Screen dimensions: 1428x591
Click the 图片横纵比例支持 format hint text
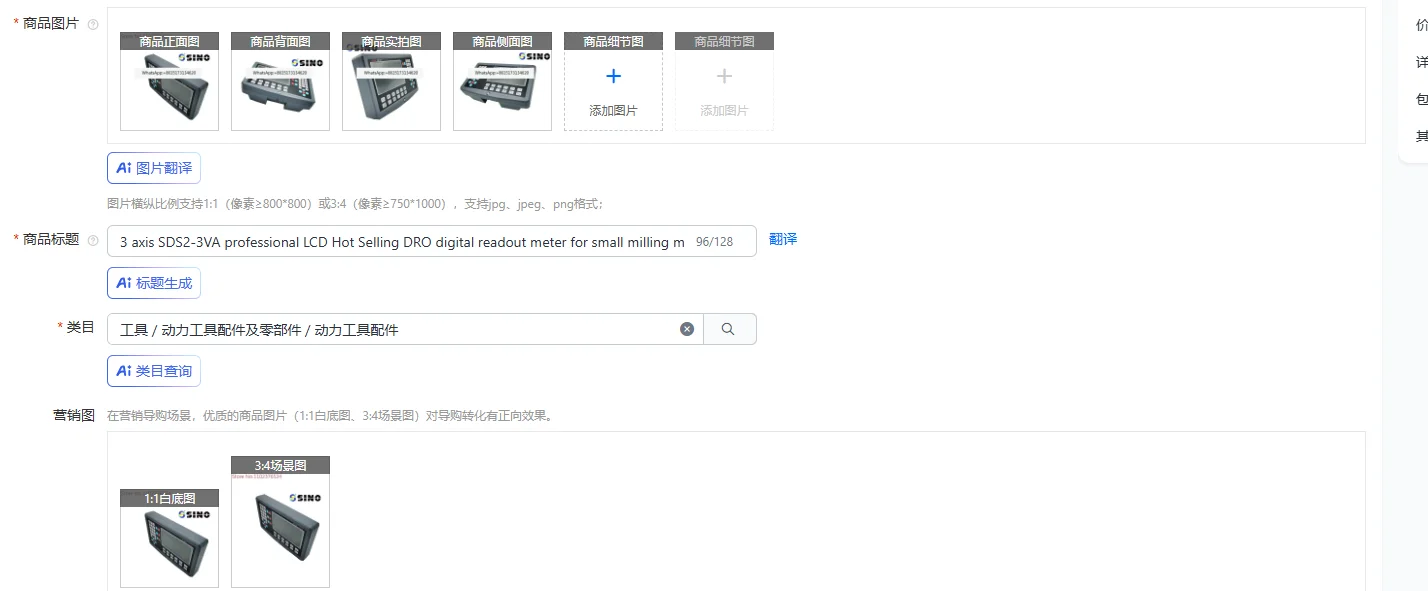click(x=355, y=204)
